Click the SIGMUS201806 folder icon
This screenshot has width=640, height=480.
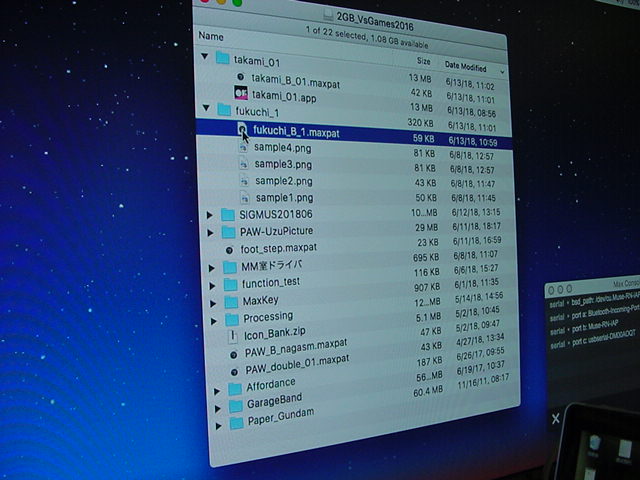click(228, 215)
